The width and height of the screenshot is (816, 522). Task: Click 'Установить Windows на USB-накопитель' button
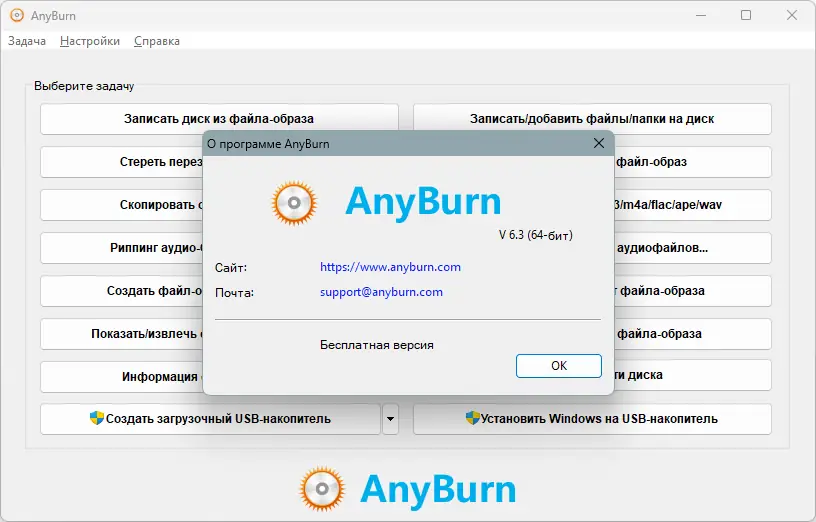tap(592, 419)
